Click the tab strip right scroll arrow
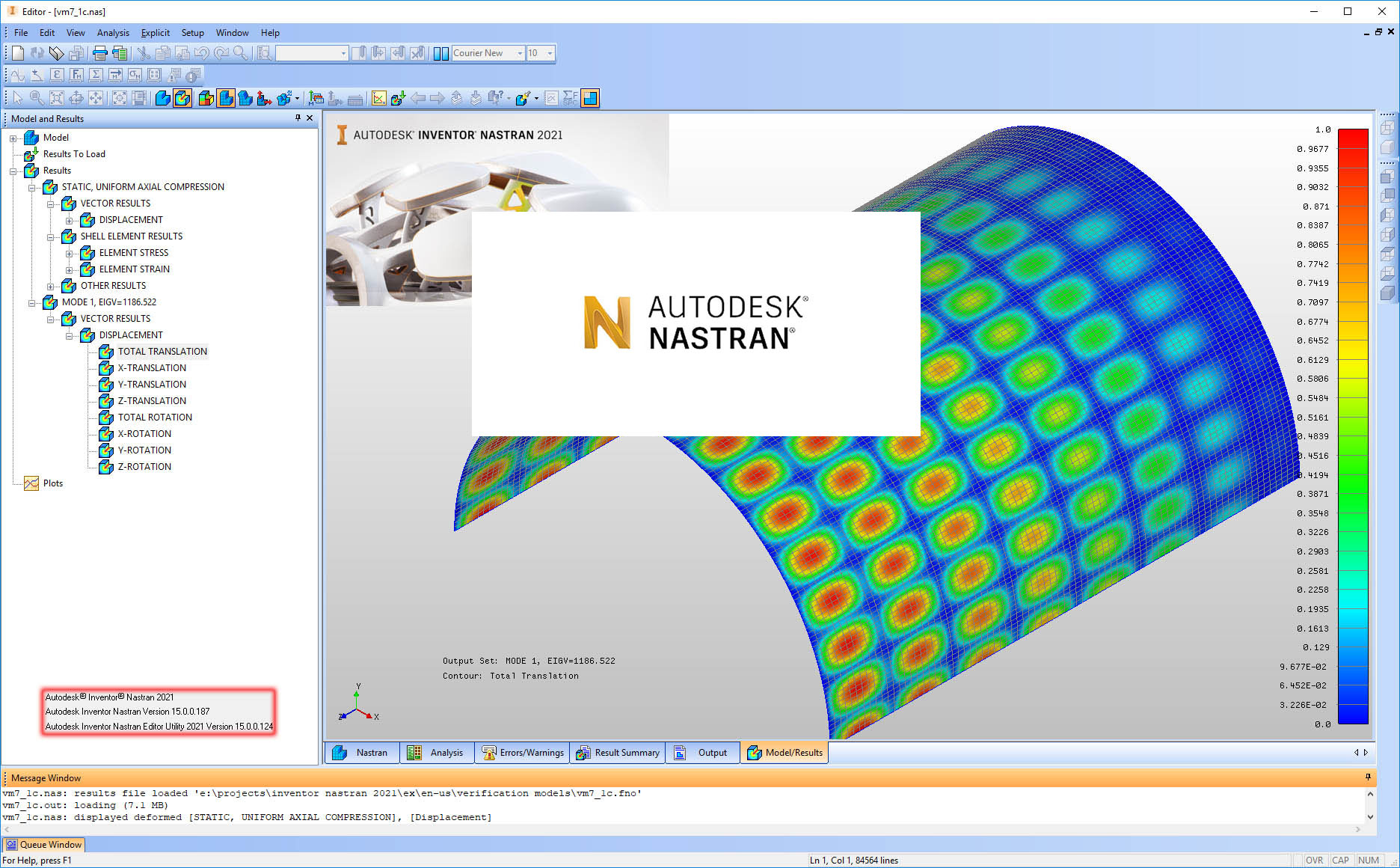The width and height of the screenshot is (1400, 868). click(x=1366, y=753)
